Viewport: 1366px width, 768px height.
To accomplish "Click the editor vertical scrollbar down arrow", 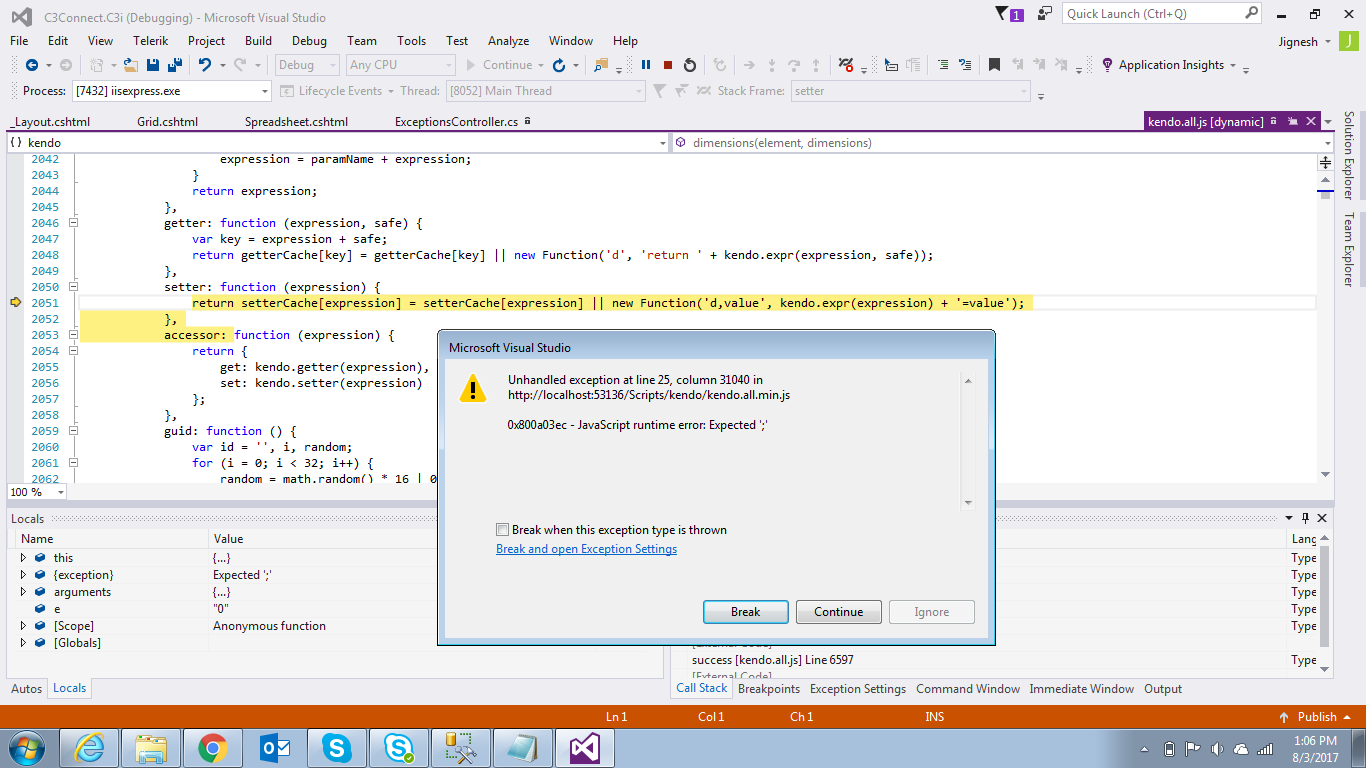I will pos(1326,474).
